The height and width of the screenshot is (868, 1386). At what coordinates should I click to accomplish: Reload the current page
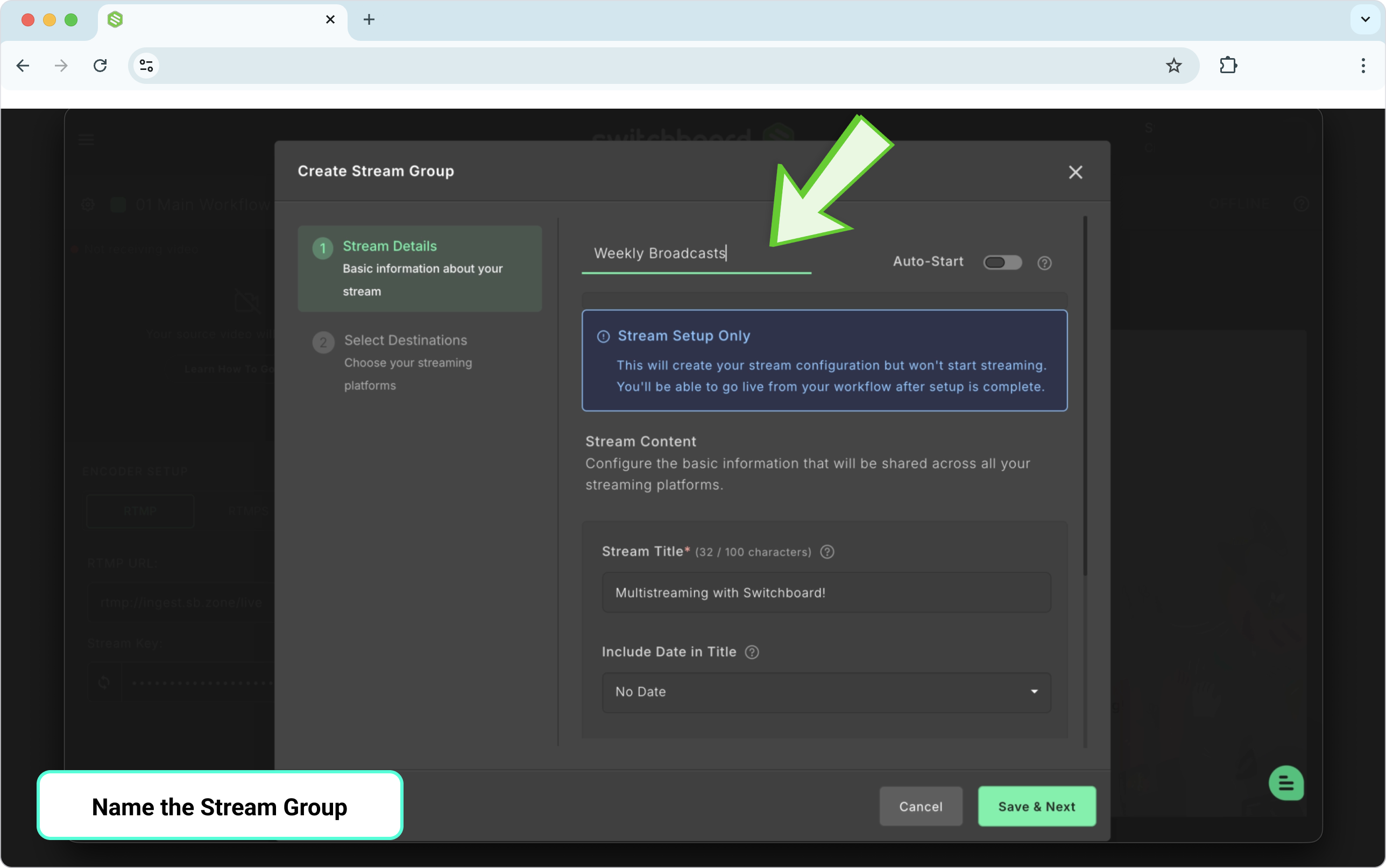tap(100, 66)
